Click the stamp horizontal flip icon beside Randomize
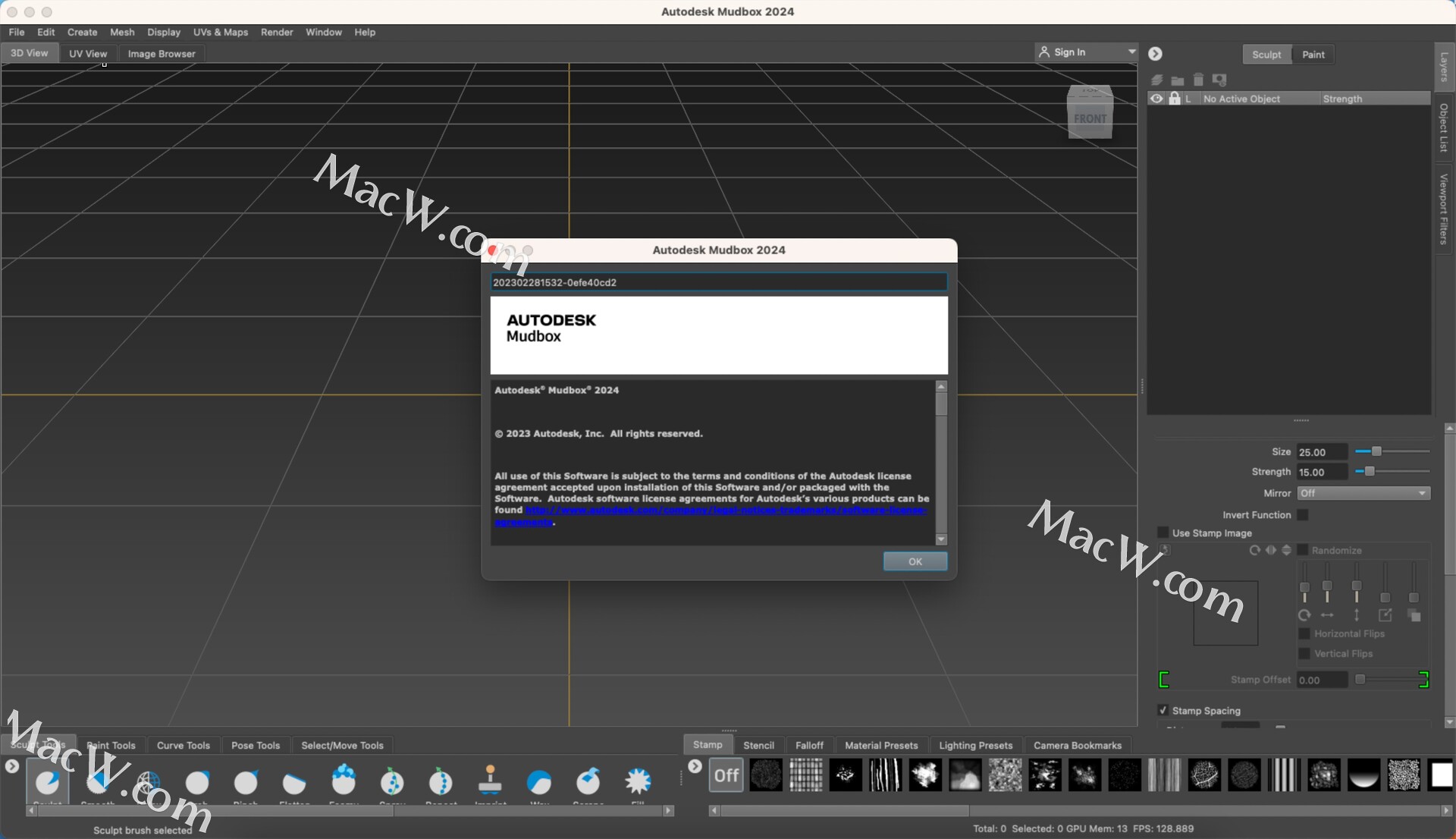Viewport: 1456px width, 839px height. [1271, 550]
